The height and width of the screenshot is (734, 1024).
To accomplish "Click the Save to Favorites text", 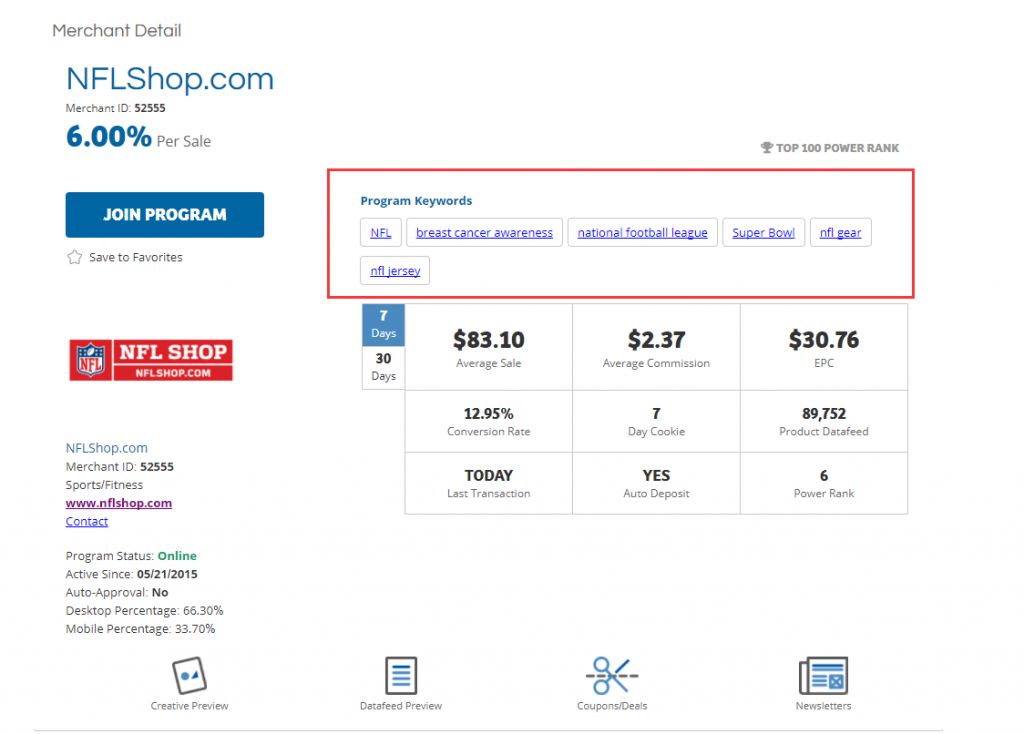I will click(136, 257).
